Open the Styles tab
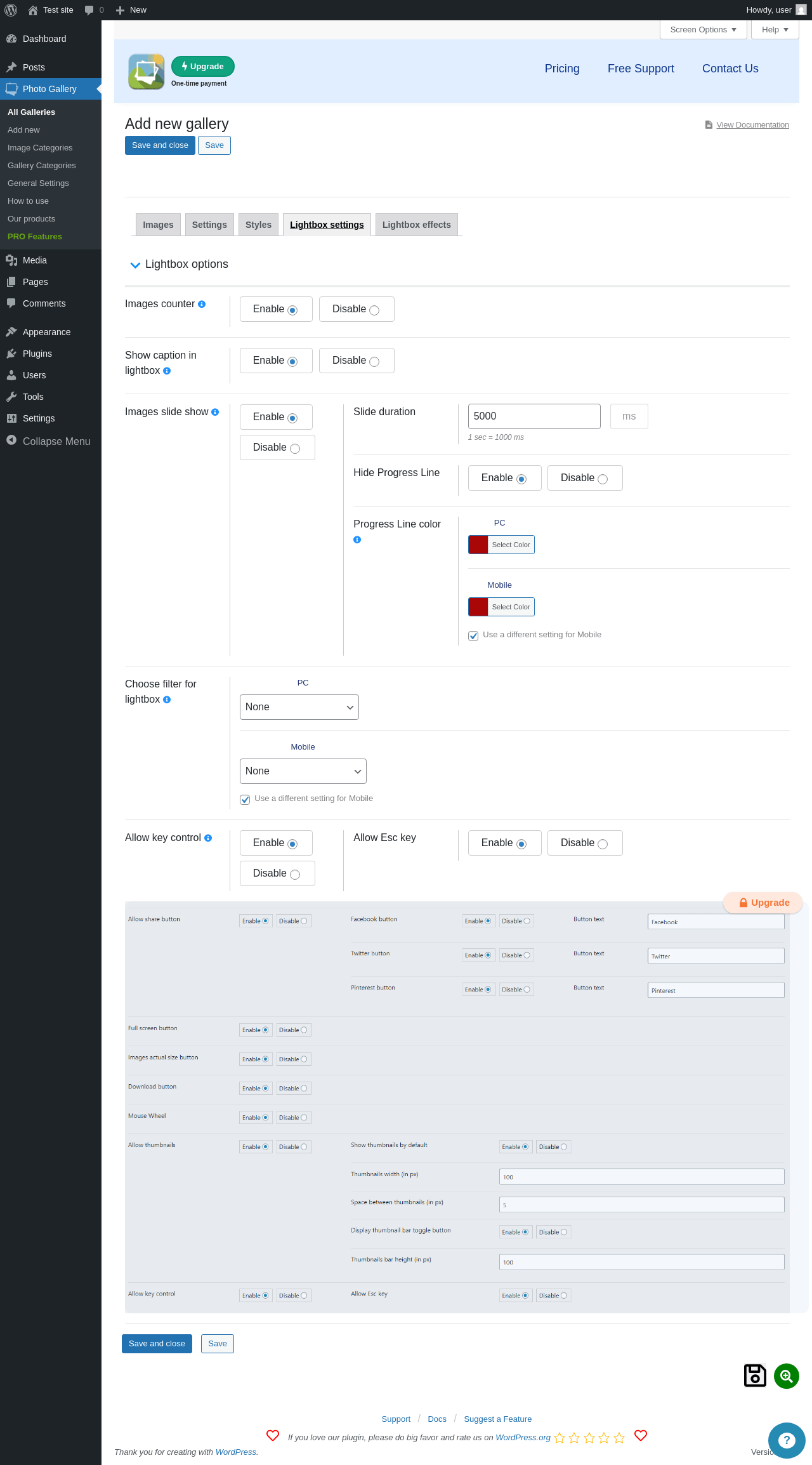Viewport: 812px width, 1465px height. pos(258,225)
